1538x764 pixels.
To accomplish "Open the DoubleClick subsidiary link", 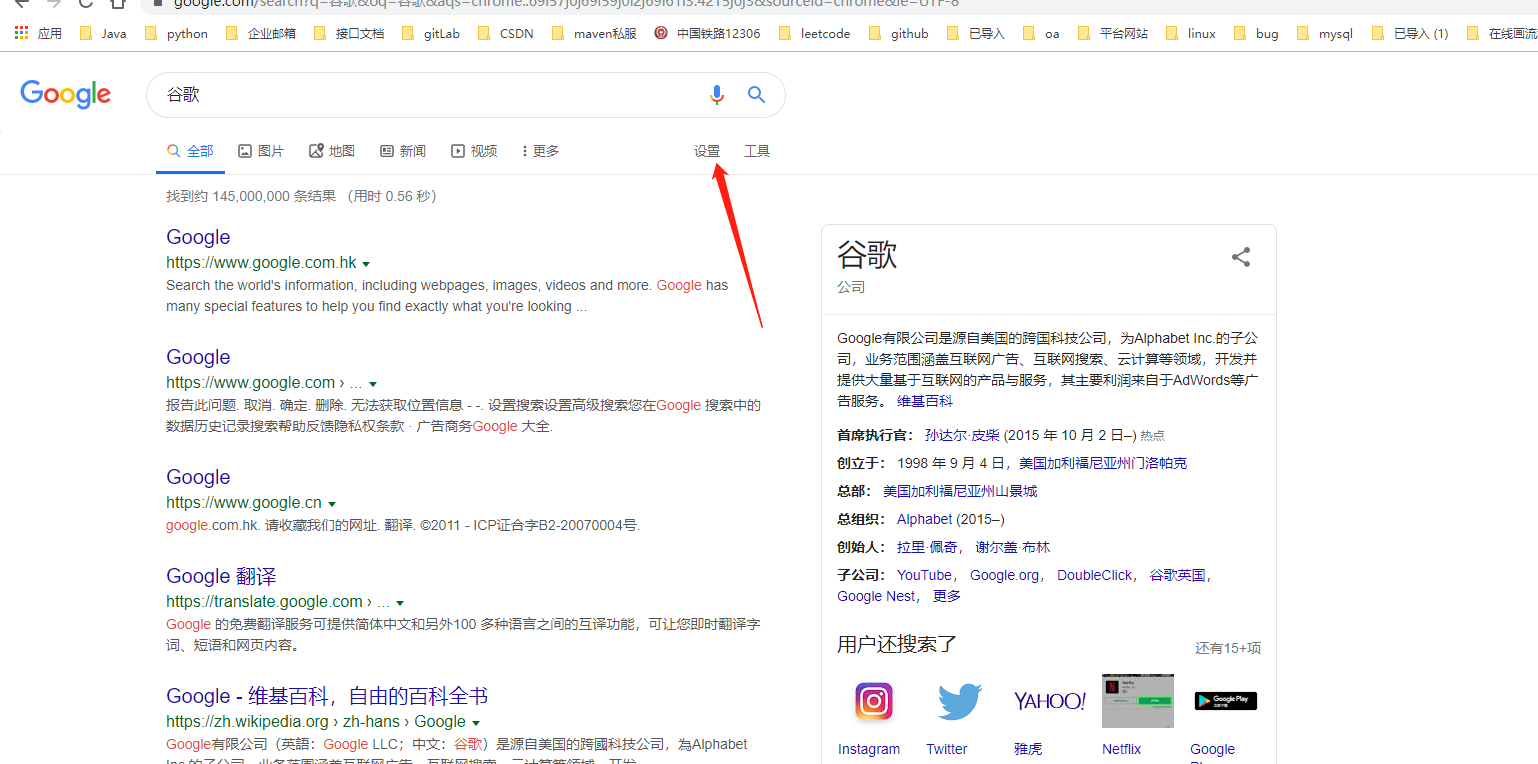I will click(x=1095, y=575).
